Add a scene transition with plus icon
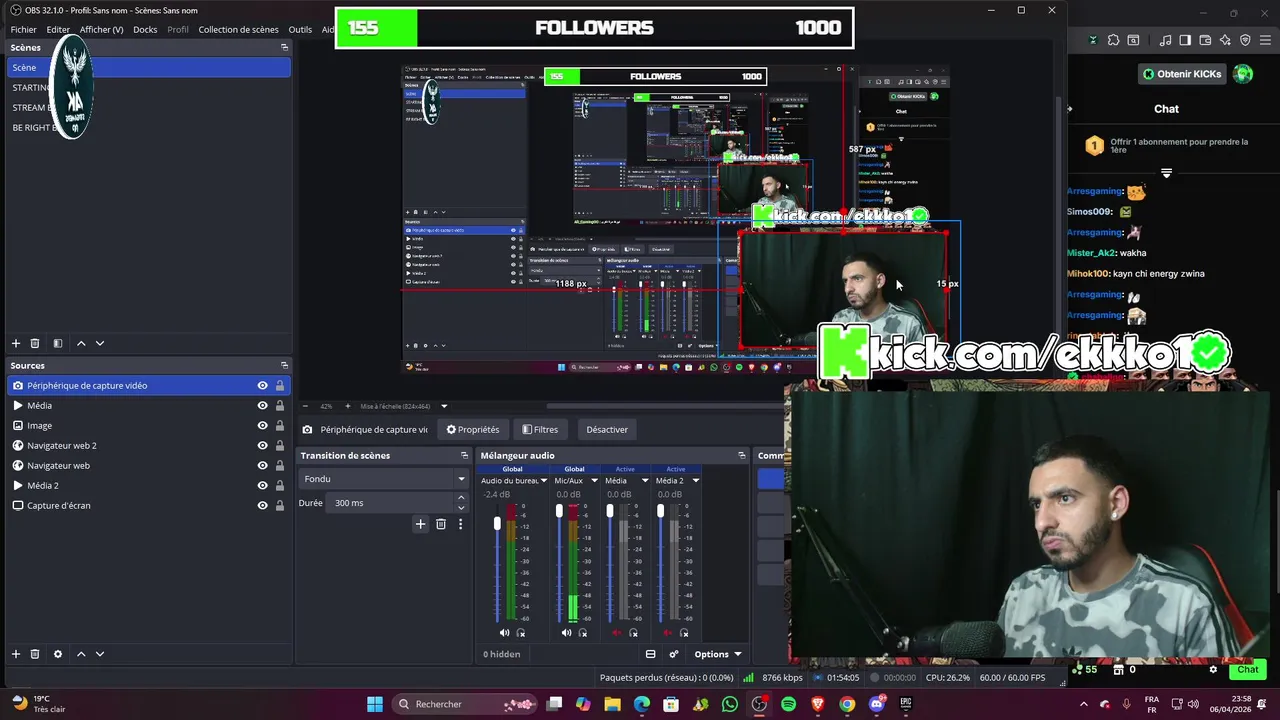Viewport: 1280px width, 720px height. point(421,524)
